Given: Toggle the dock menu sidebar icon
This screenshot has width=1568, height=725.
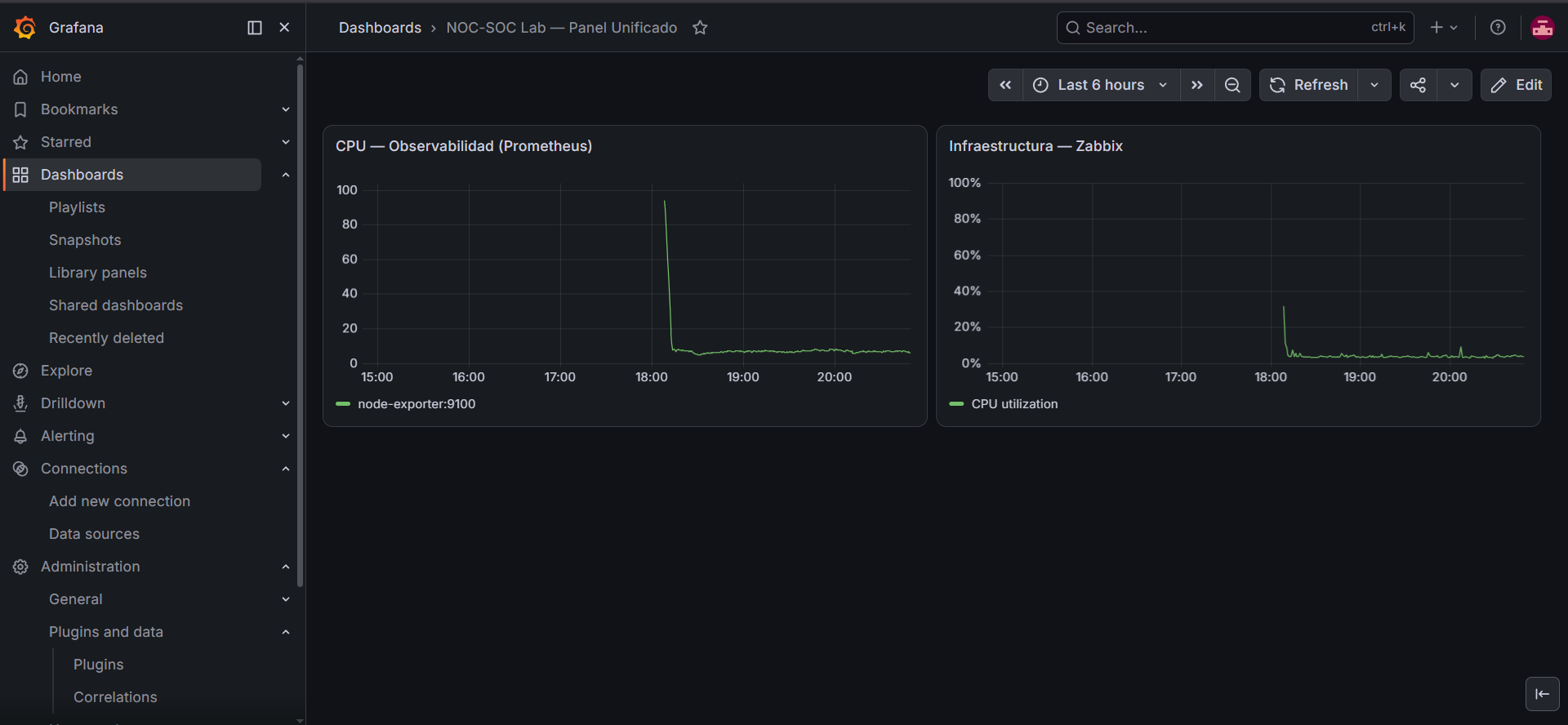Looking at the screenshot, I should coord(255,28).
